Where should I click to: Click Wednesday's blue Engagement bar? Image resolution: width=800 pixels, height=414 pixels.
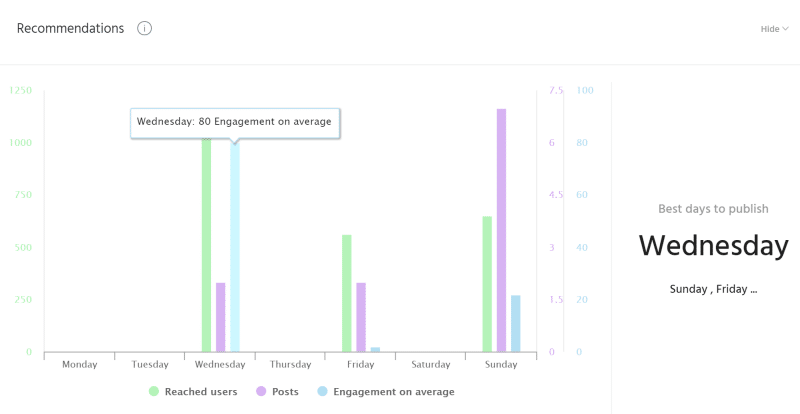coord(235,250)
